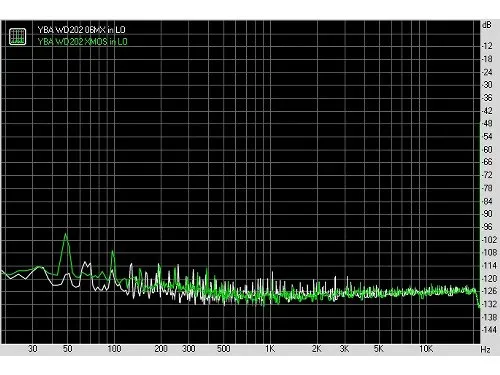Click the -102 dB scale label

489,240
